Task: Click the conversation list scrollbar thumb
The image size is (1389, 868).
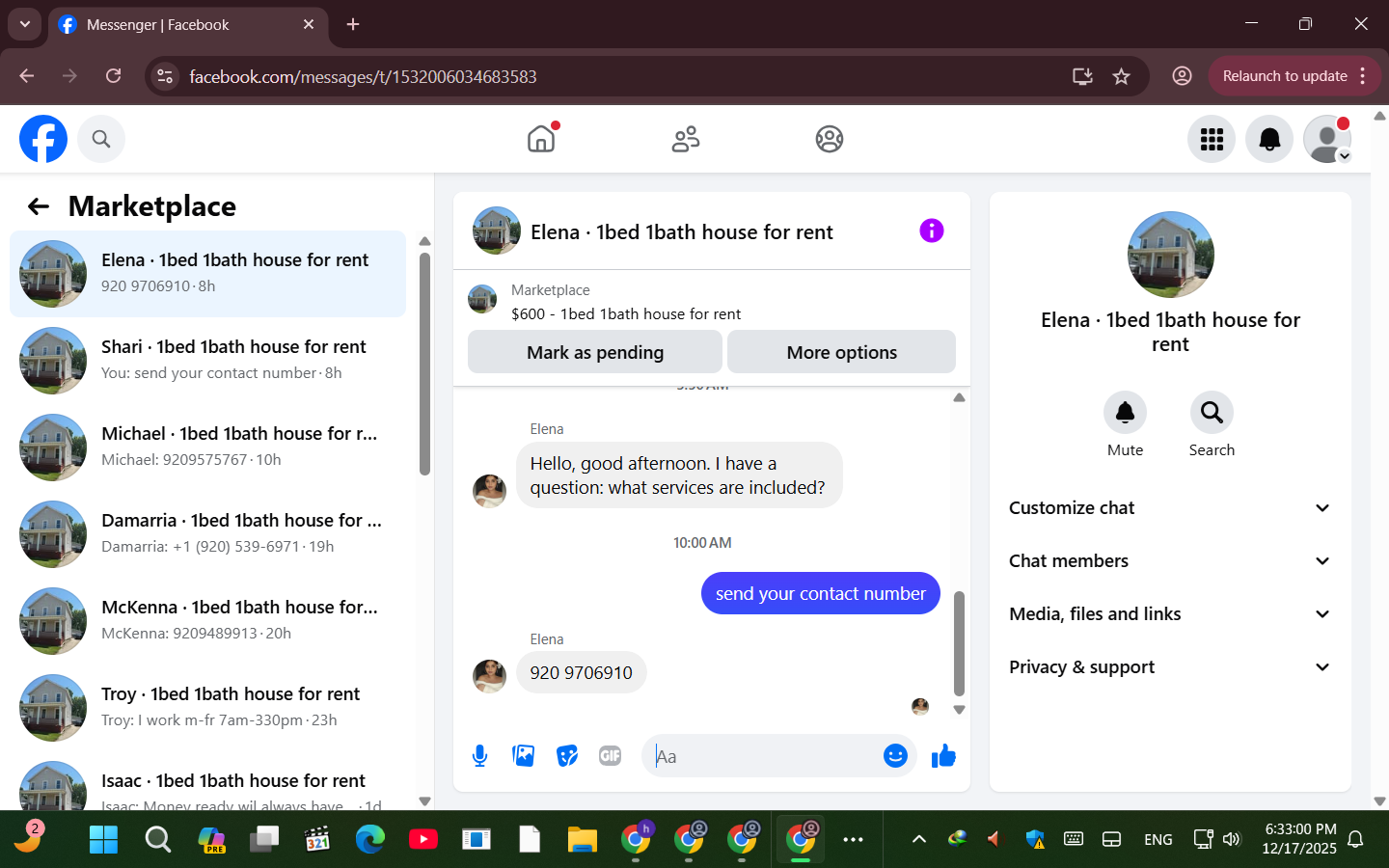Action: point(424,364)
